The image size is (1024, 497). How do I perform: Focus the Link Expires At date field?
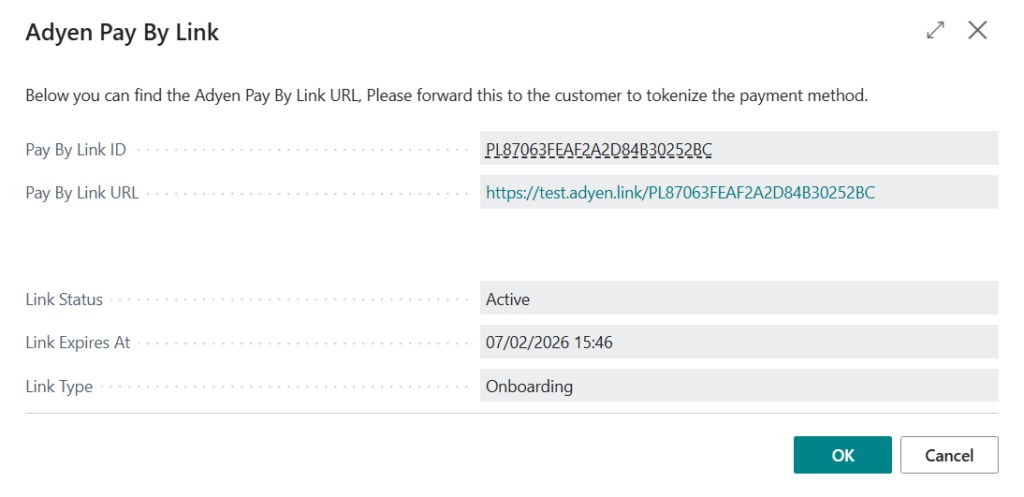pos(739,342)
